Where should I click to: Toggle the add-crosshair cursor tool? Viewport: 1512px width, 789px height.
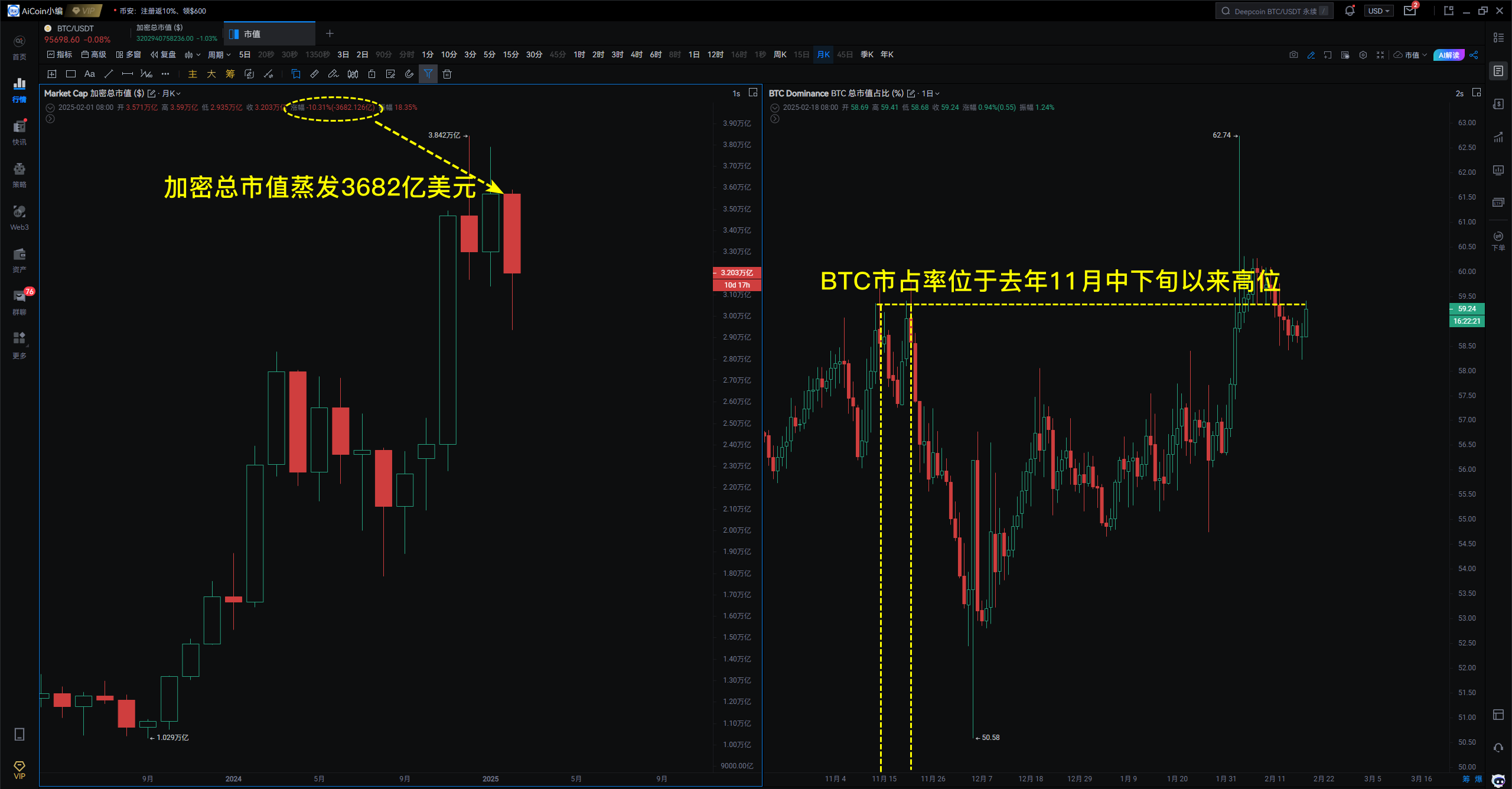point(52,74)
